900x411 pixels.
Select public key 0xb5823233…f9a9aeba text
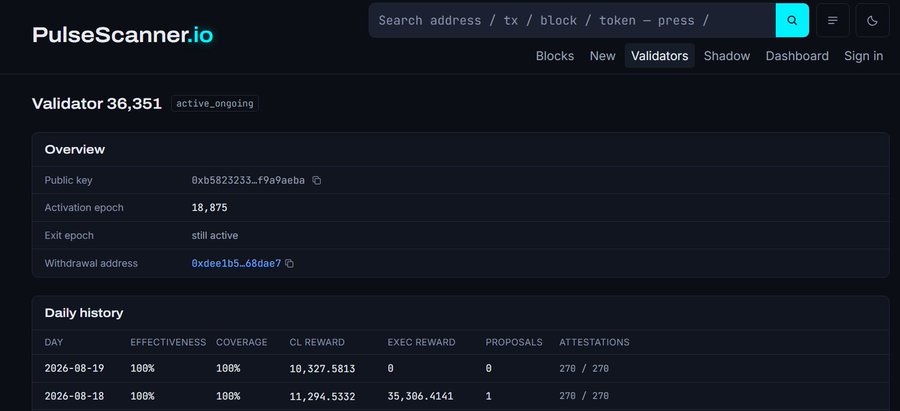click(x=248, y=180)
